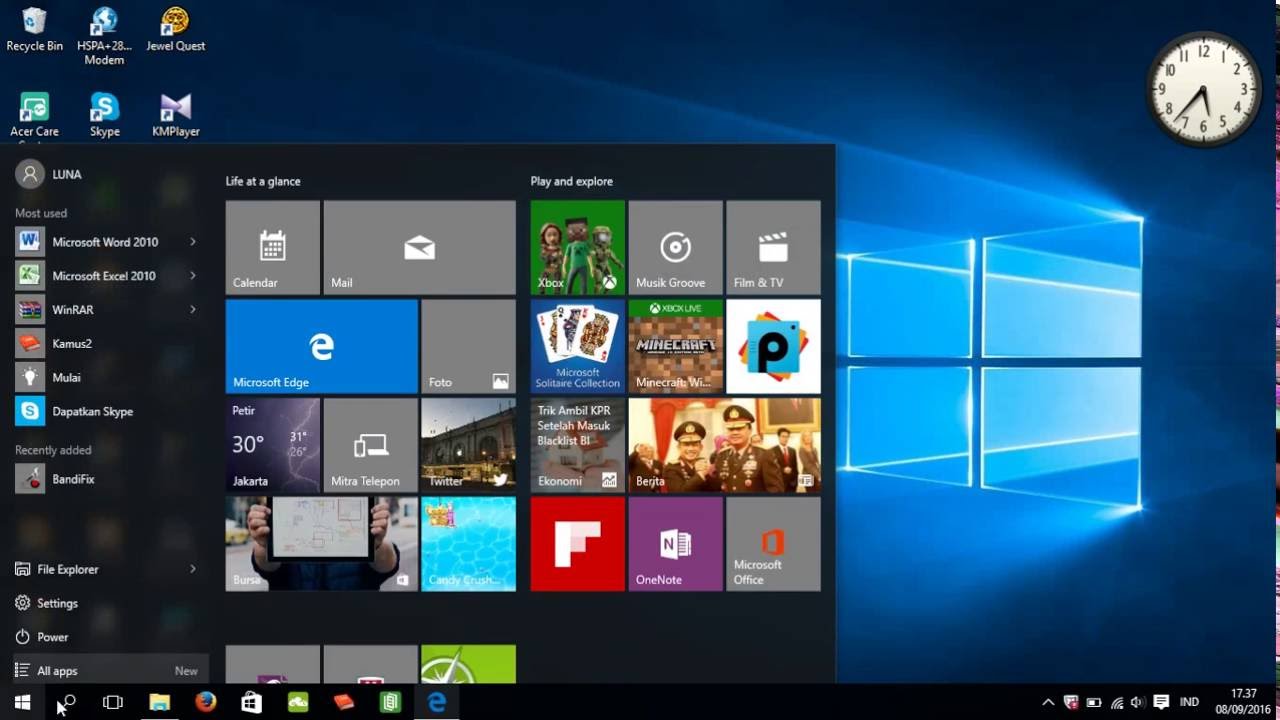Open the Twitter tile
Viewport: 1280px width, 720px height.
(x=468, y=445)
